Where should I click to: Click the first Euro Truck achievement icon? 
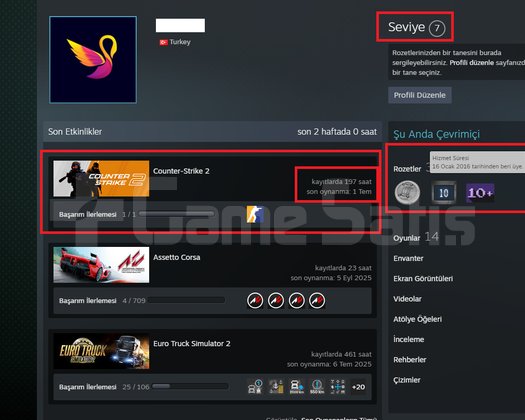(255, 387)
